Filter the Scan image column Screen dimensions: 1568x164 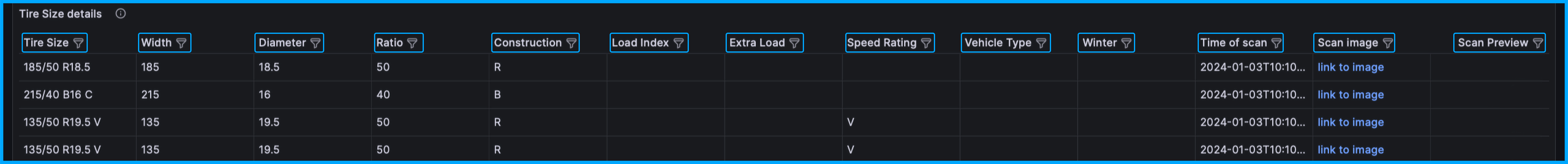(1388, 43)
